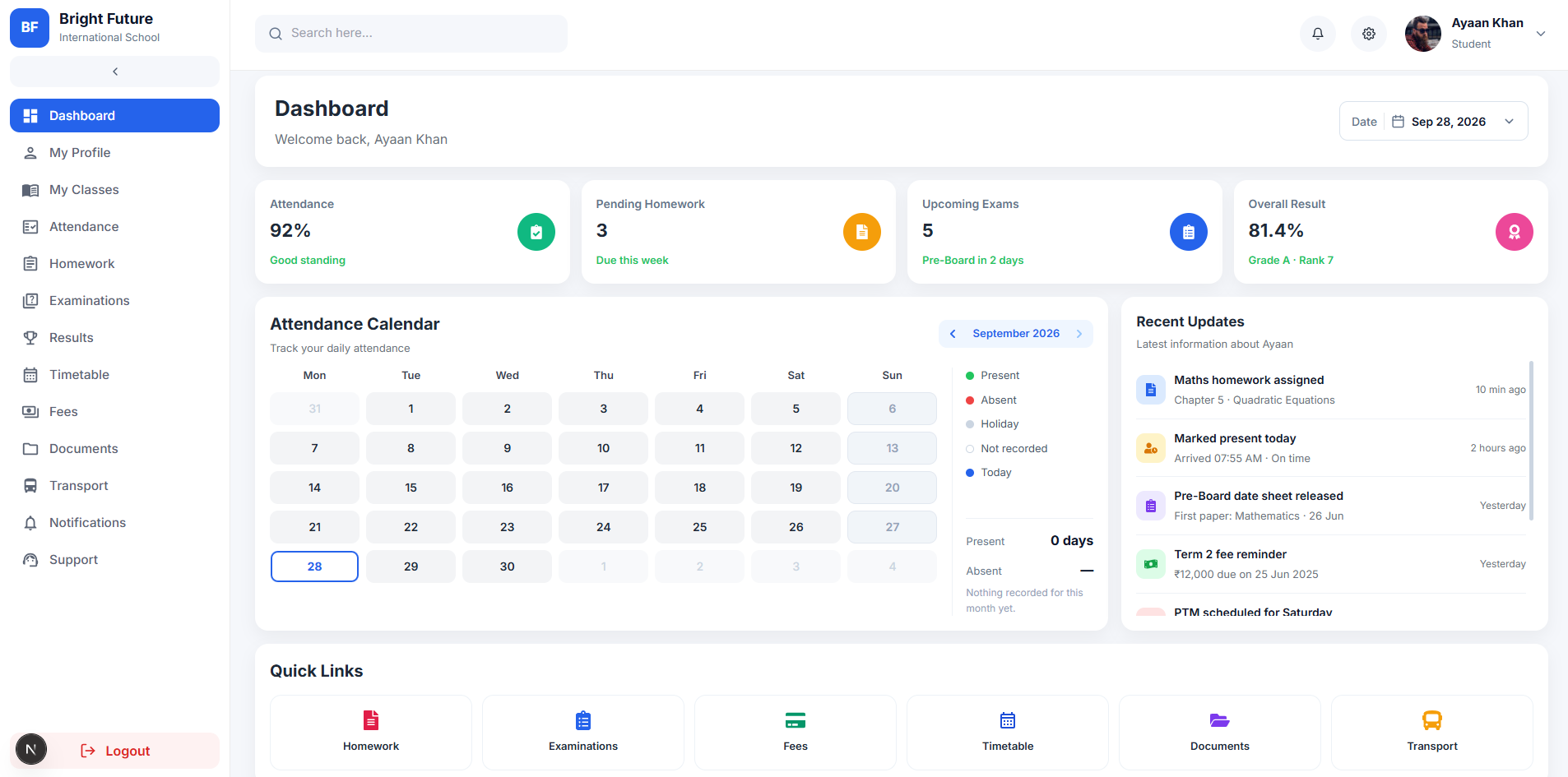Navigate to My Classes
Image resolution: width=1568 pixels, height=777 pixels.
(114, 190)
